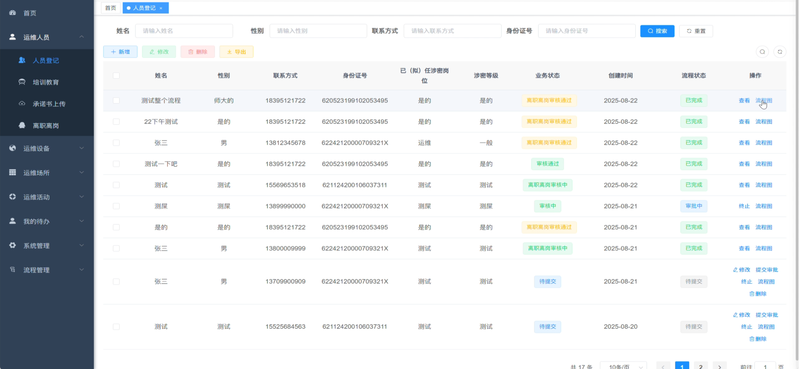This screenshot has height=369, width=800.
Task: Open 培训教育 in the sidebar submenu
Action: pos(47,82)
